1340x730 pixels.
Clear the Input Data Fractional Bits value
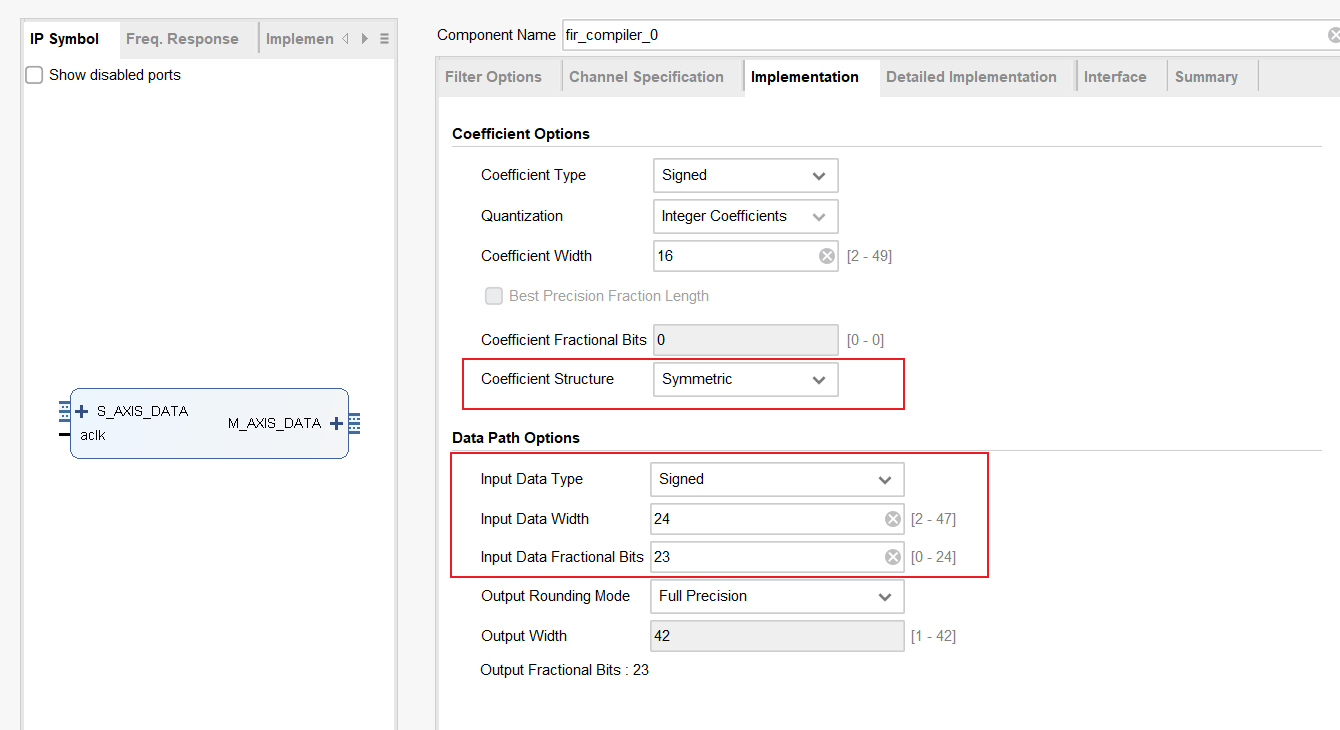893,557
